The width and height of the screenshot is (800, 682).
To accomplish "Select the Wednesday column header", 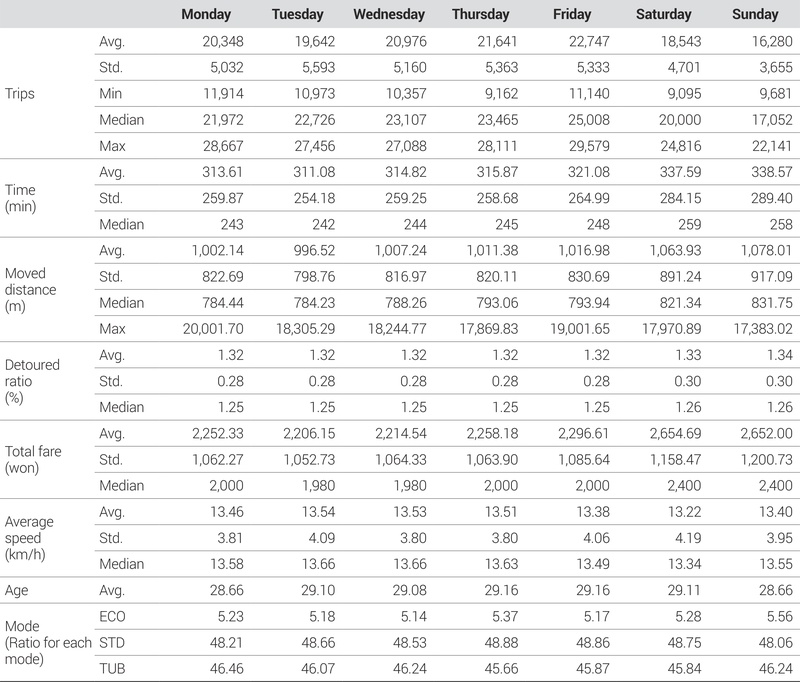I will pos(389,15).
